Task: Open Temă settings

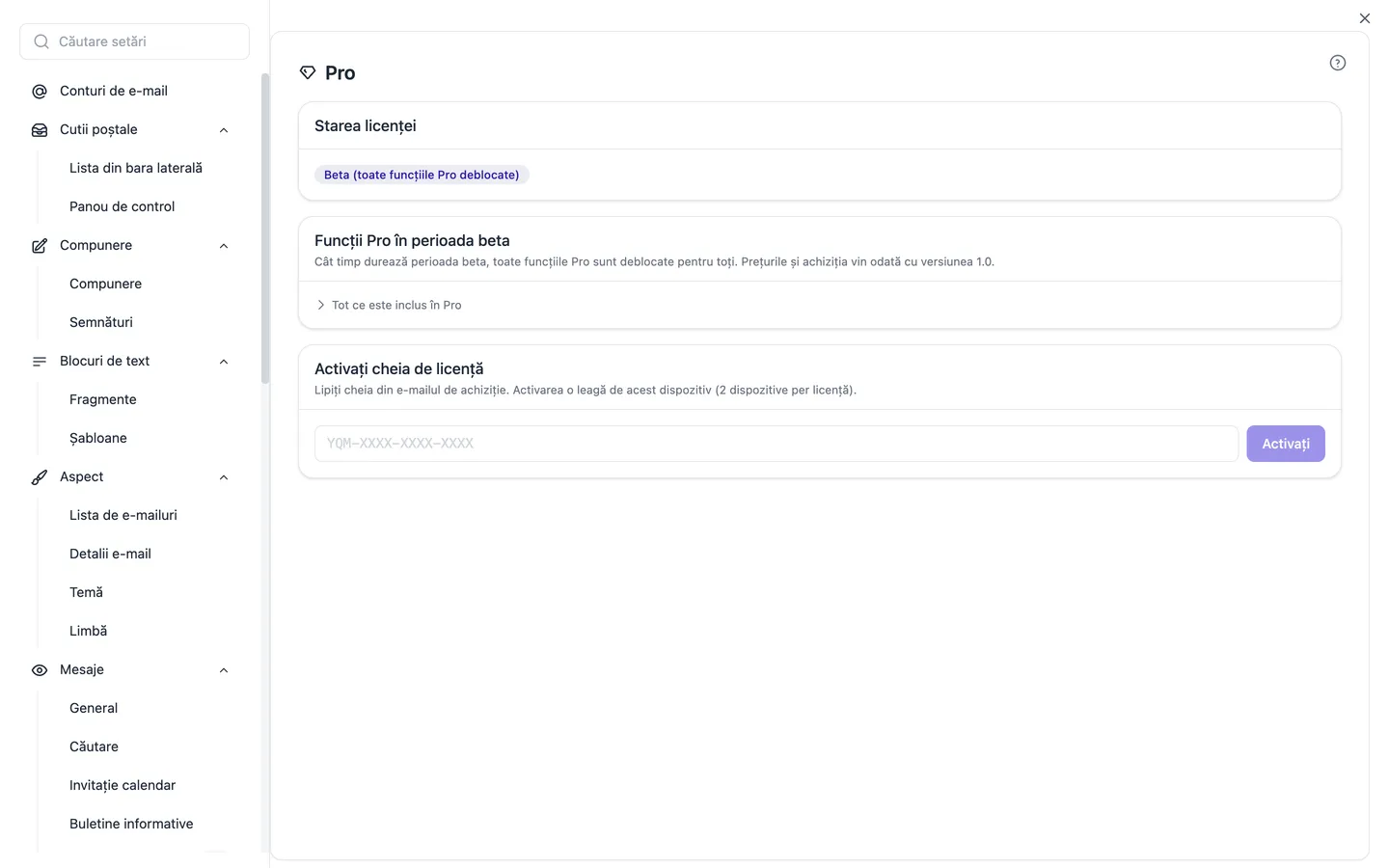Action: point(87,592)
